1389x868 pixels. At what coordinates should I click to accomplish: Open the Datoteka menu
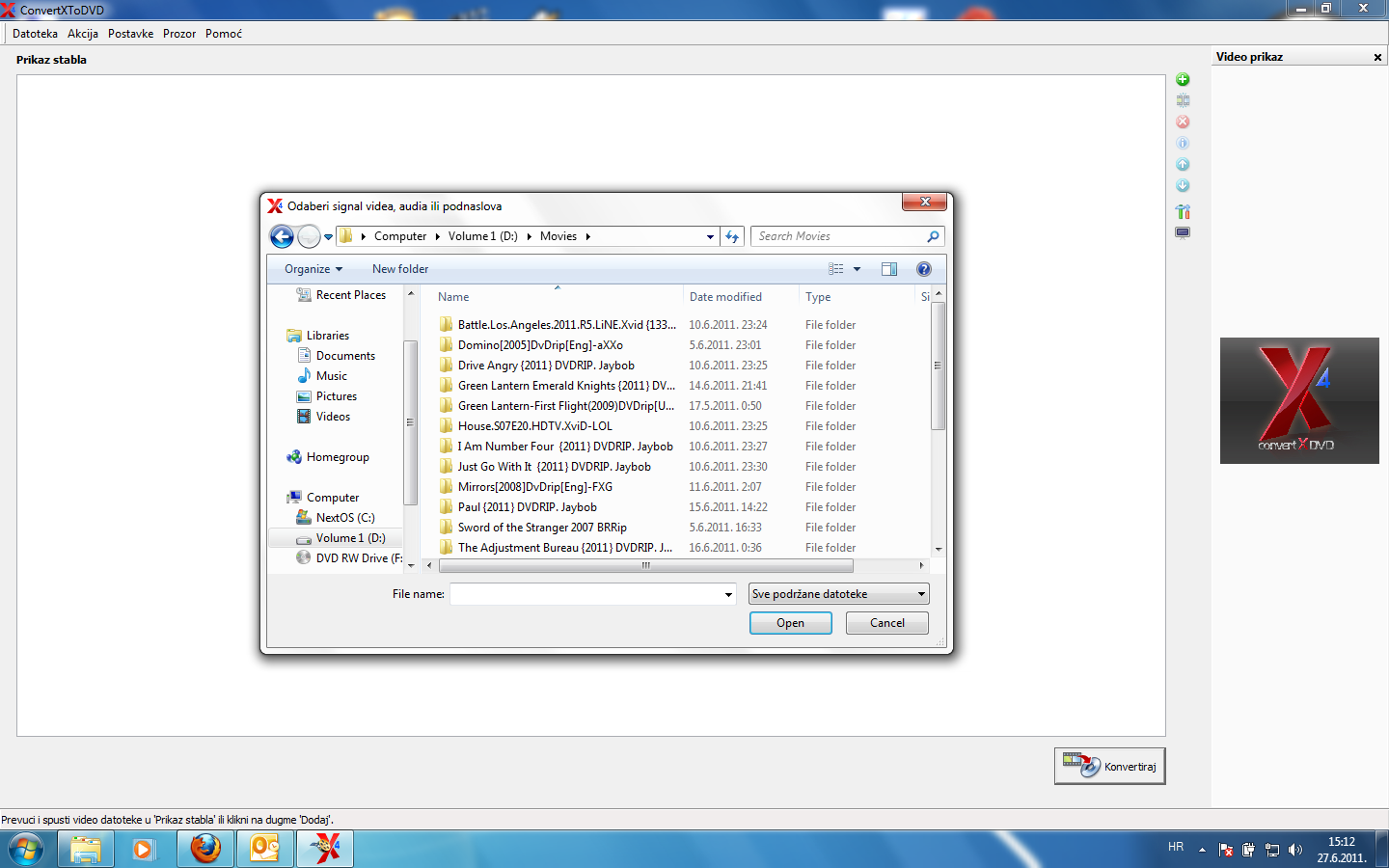(x=35, y=34)
